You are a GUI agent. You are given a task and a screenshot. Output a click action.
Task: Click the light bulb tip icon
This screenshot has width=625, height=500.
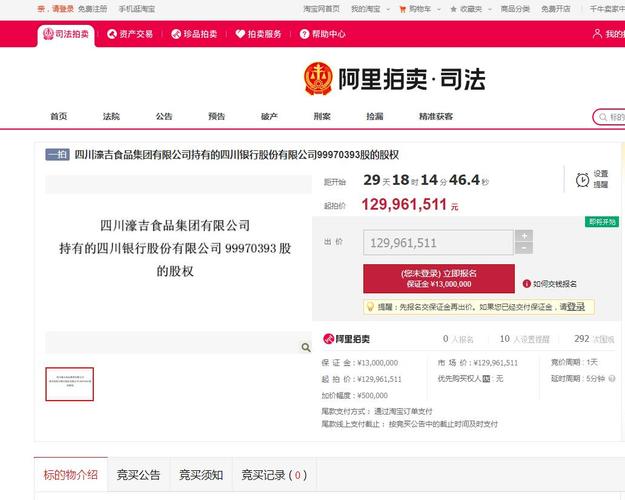[370, 307]
